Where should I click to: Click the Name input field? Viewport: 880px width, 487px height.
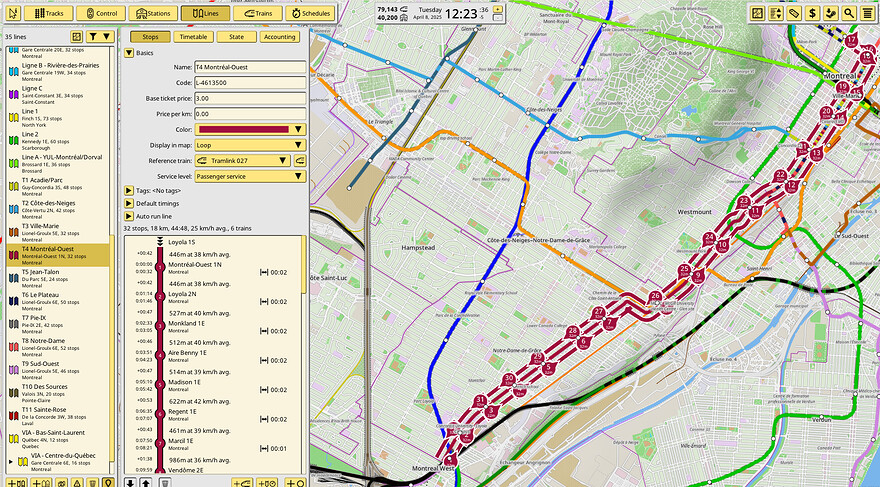[x=250, y=67]
